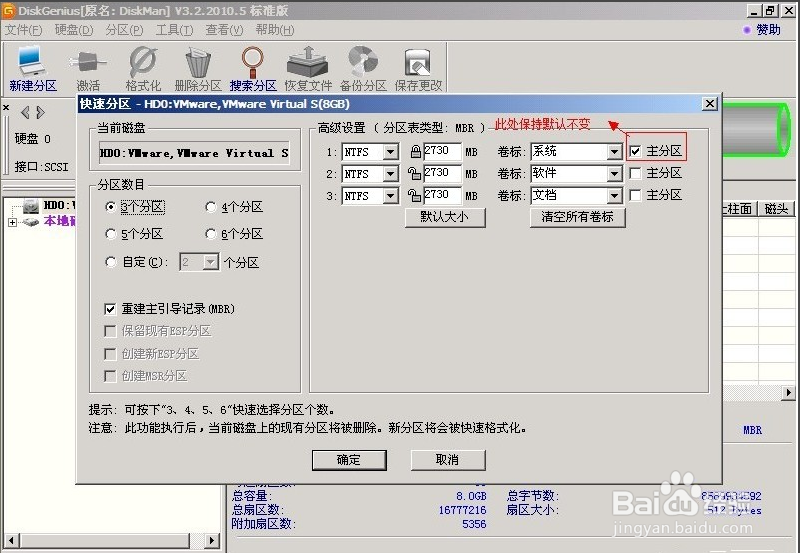This screenshot has width=800, height=553.
Task: Open the custom partition count dropdown
Action: point(210,262)
